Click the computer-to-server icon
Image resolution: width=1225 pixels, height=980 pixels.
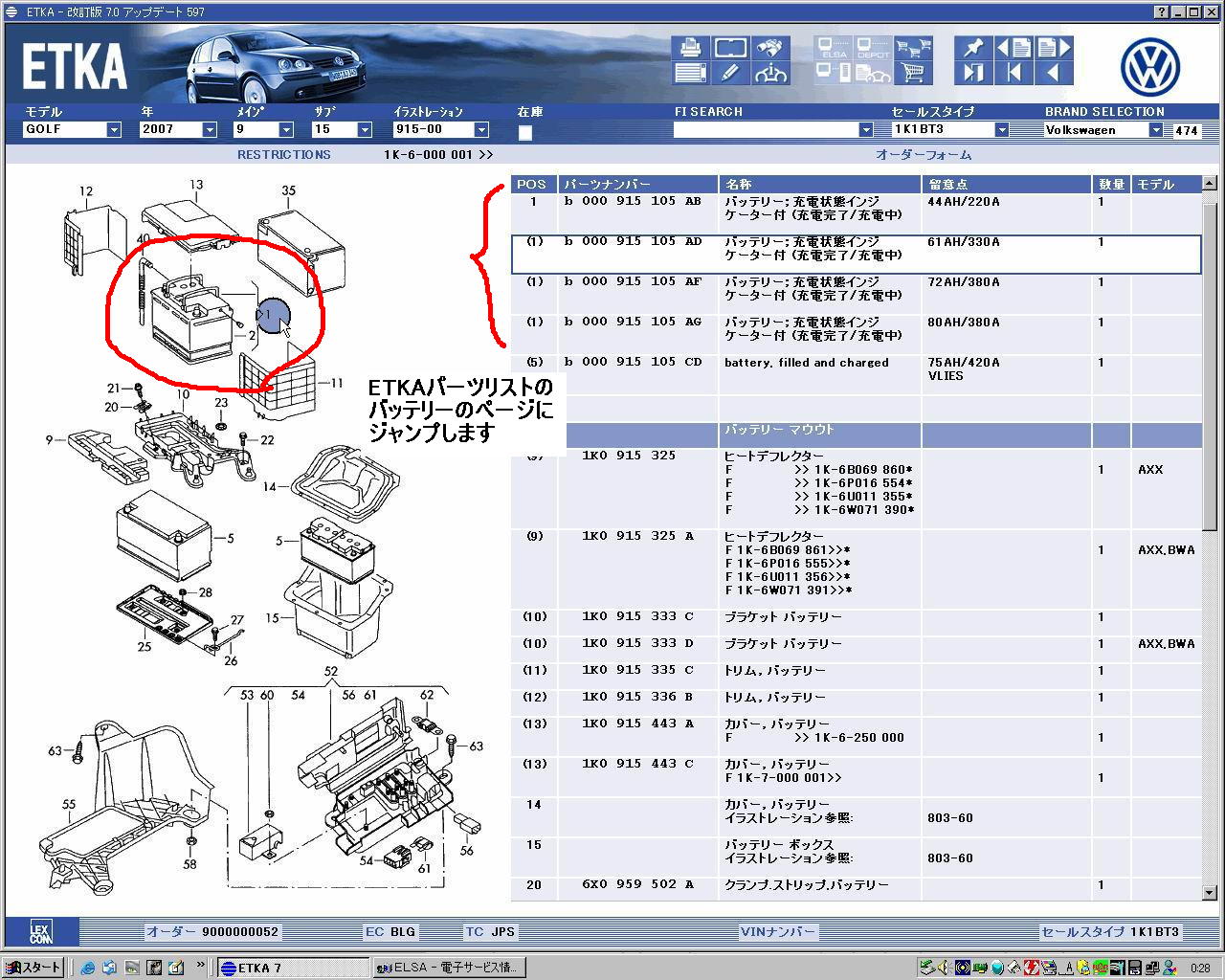point(833,73)
